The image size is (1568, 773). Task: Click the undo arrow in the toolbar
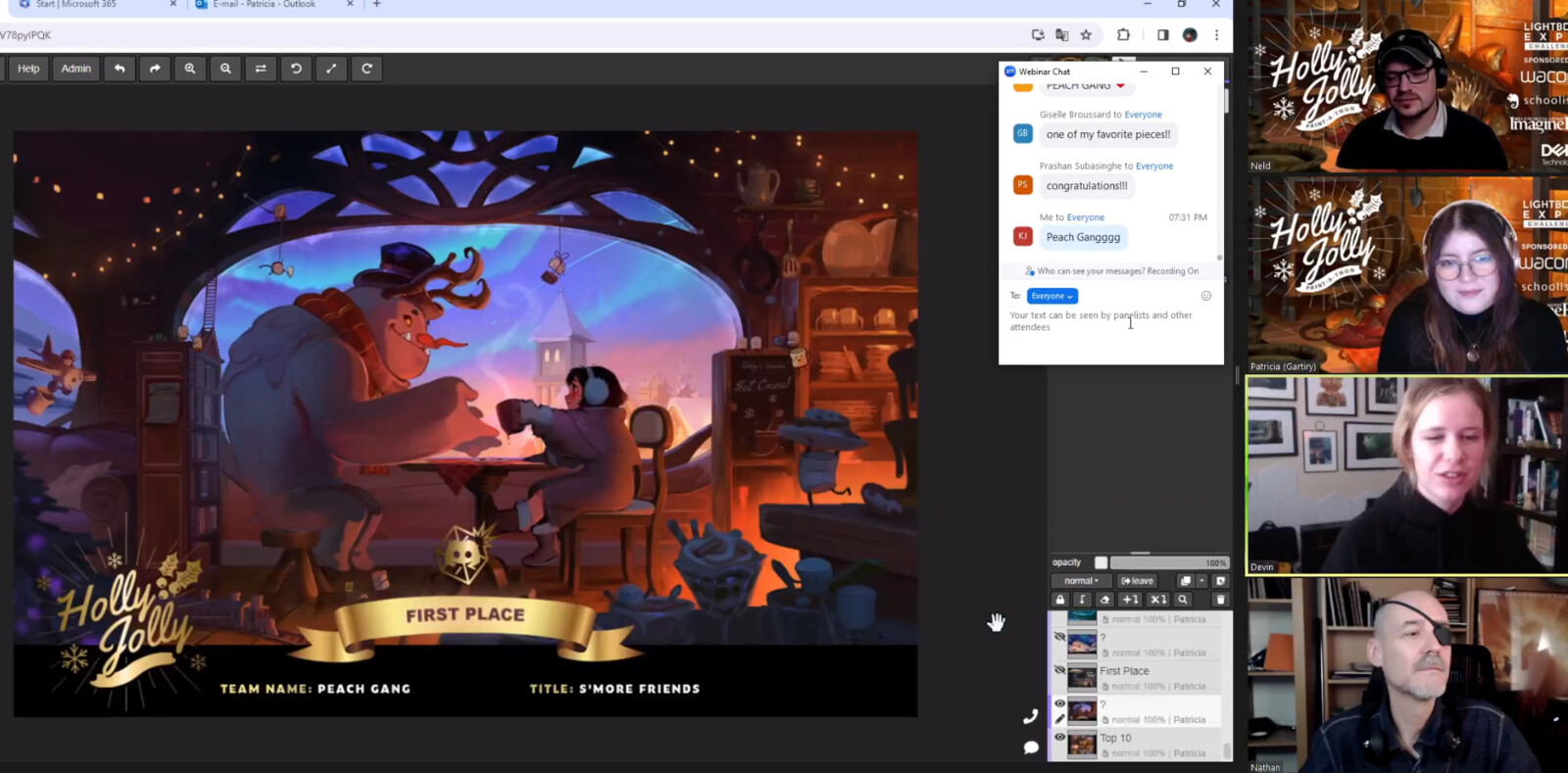(120, 69)
